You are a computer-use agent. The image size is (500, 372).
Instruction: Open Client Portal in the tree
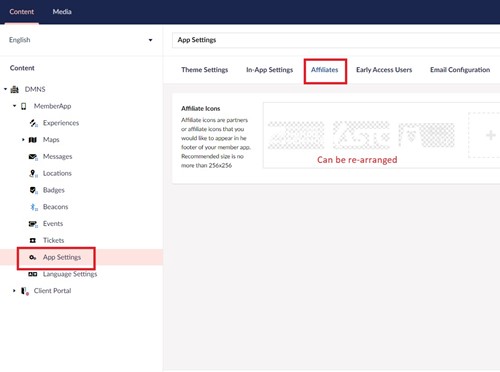[52, 291]
